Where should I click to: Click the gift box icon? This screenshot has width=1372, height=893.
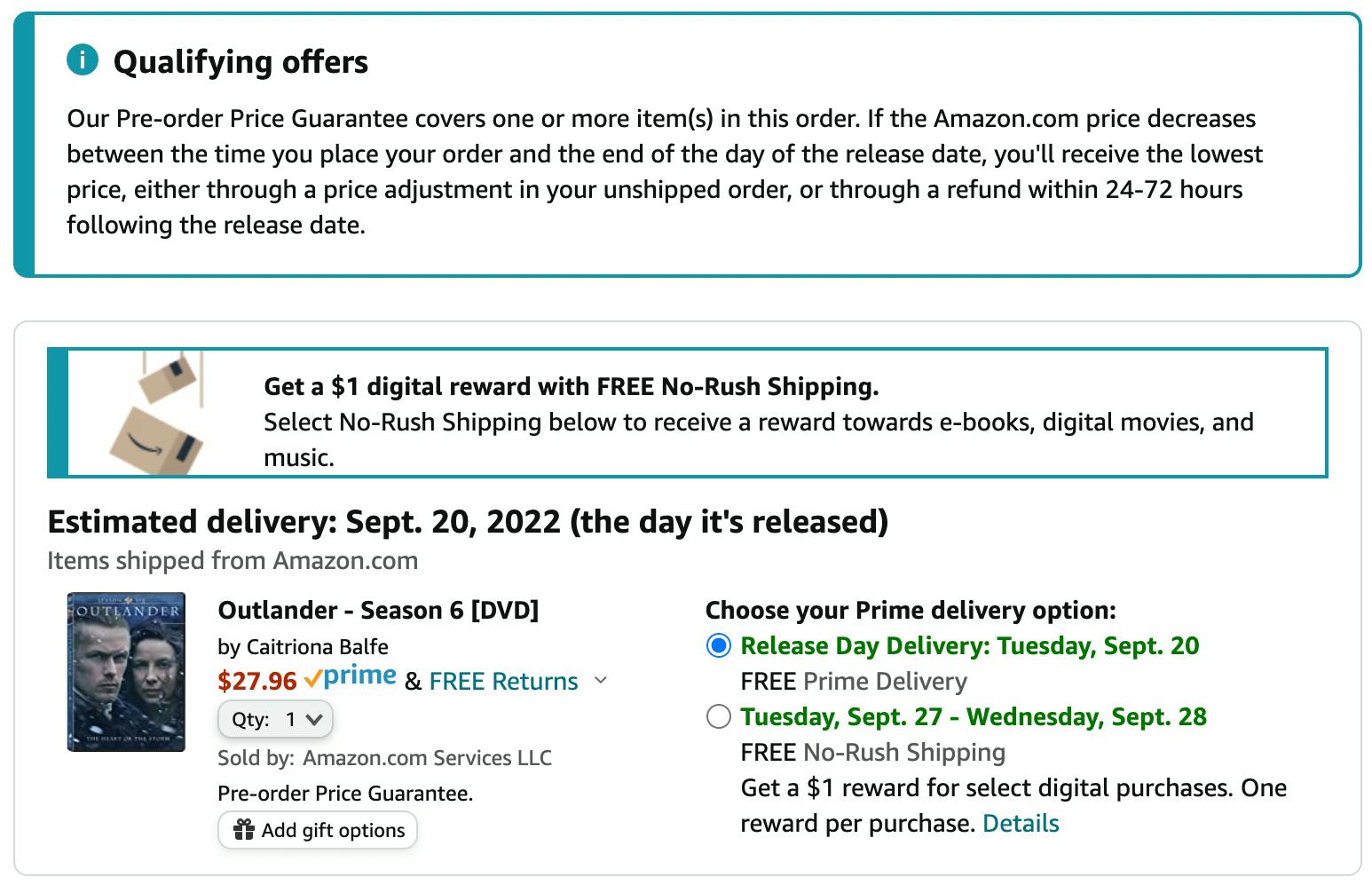pyautogui.click(x=243, y=830)
